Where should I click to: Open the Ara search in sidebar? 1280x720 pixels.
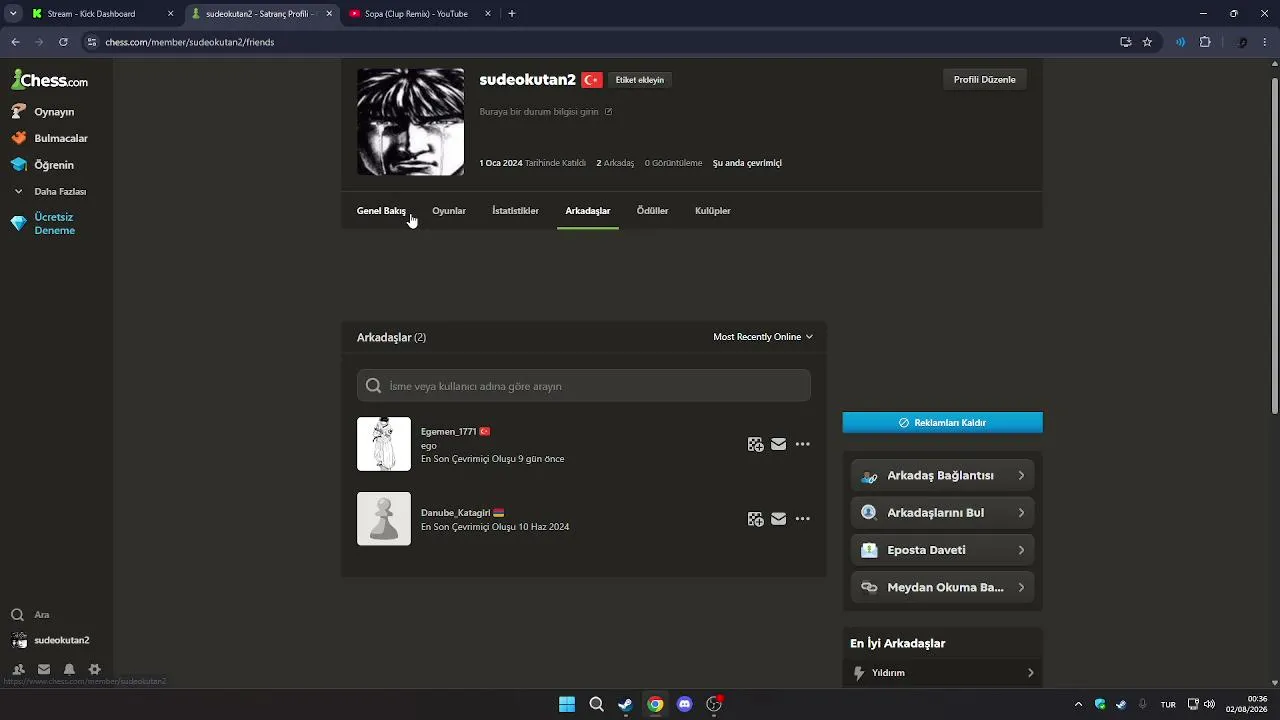[x=41, y=615]
